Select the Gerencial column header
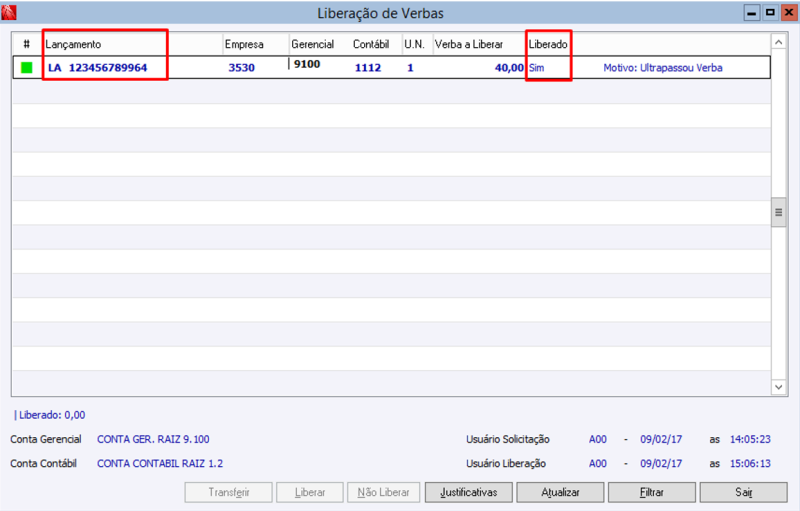 tap(312, 44)
